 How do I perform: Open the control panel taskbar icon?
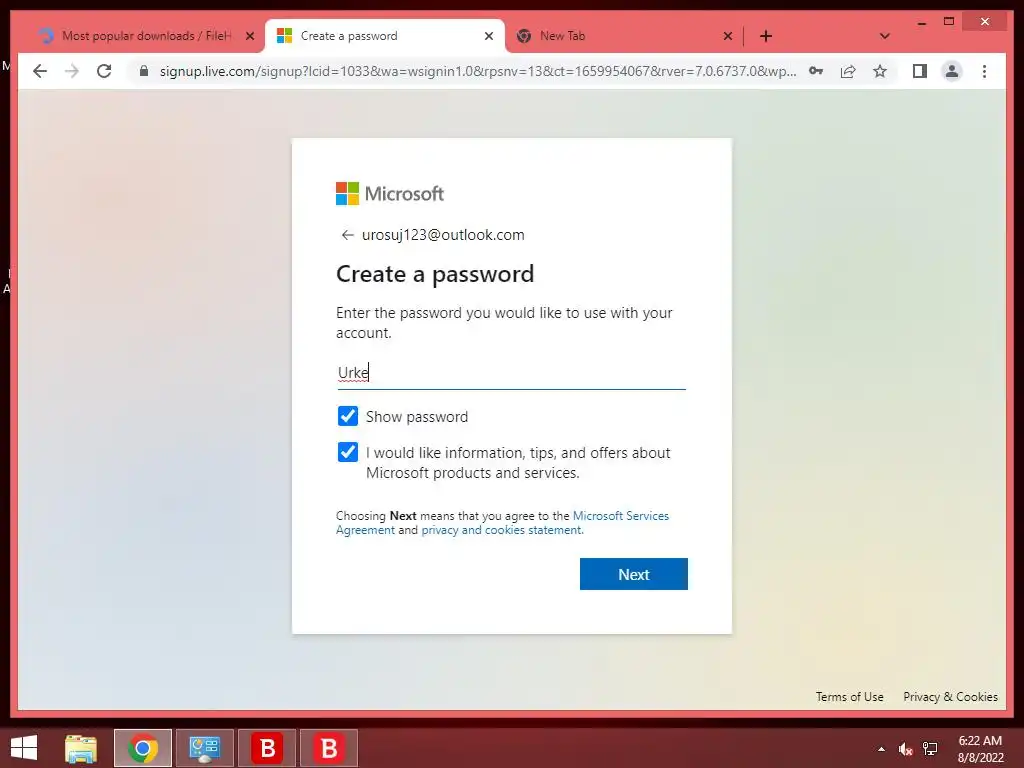(x=204, y=748)
